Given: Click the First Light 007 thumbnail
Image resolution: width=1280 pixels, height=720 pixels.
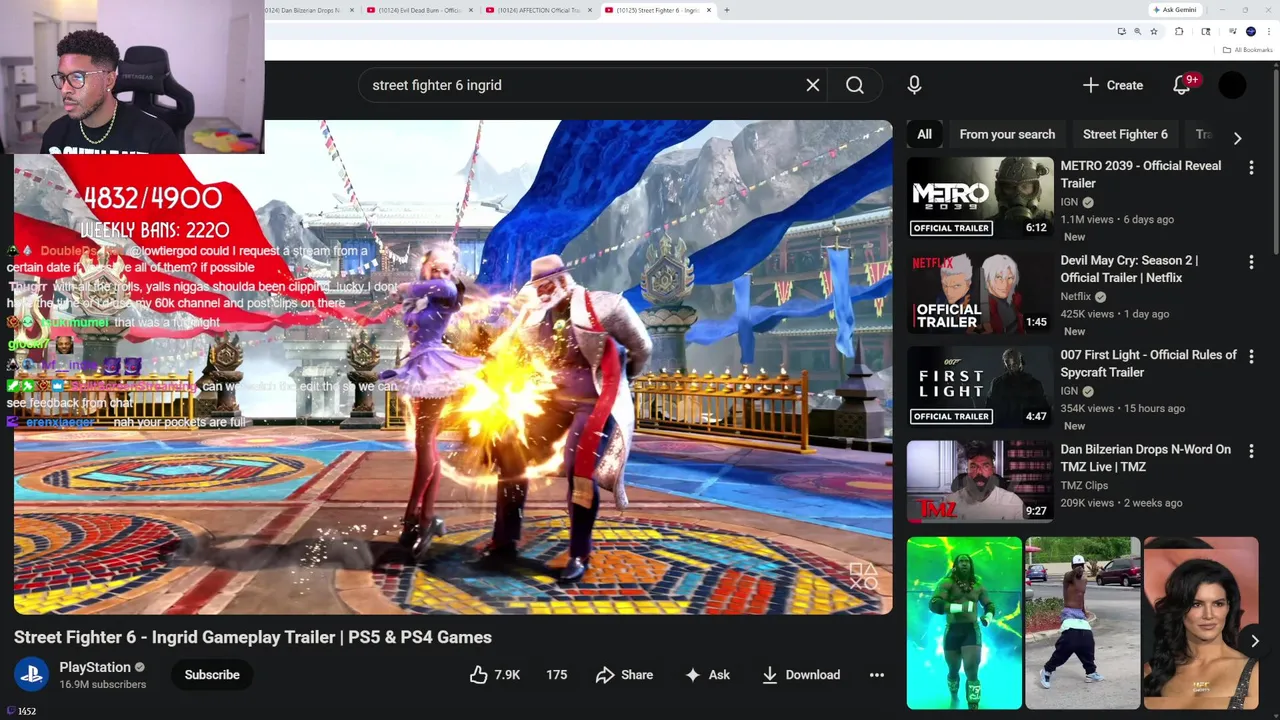Looking at the screenshot, I should pyautogui.click(x=980, y=386).
